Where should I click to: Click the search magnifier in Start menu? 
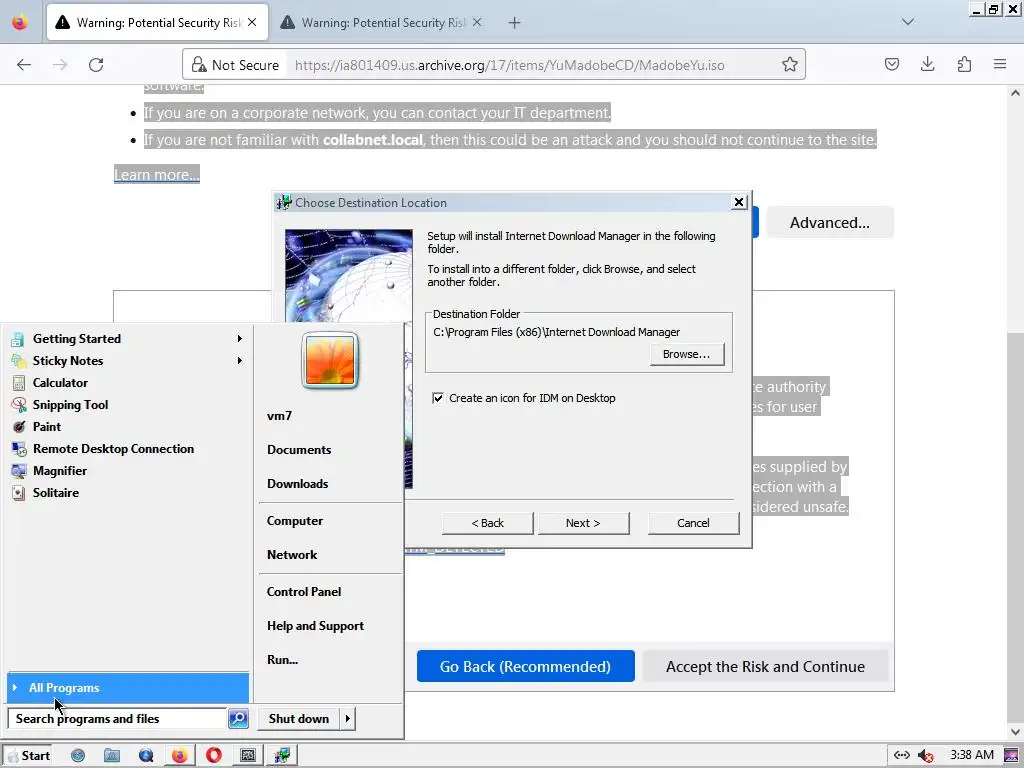(238, 718)
